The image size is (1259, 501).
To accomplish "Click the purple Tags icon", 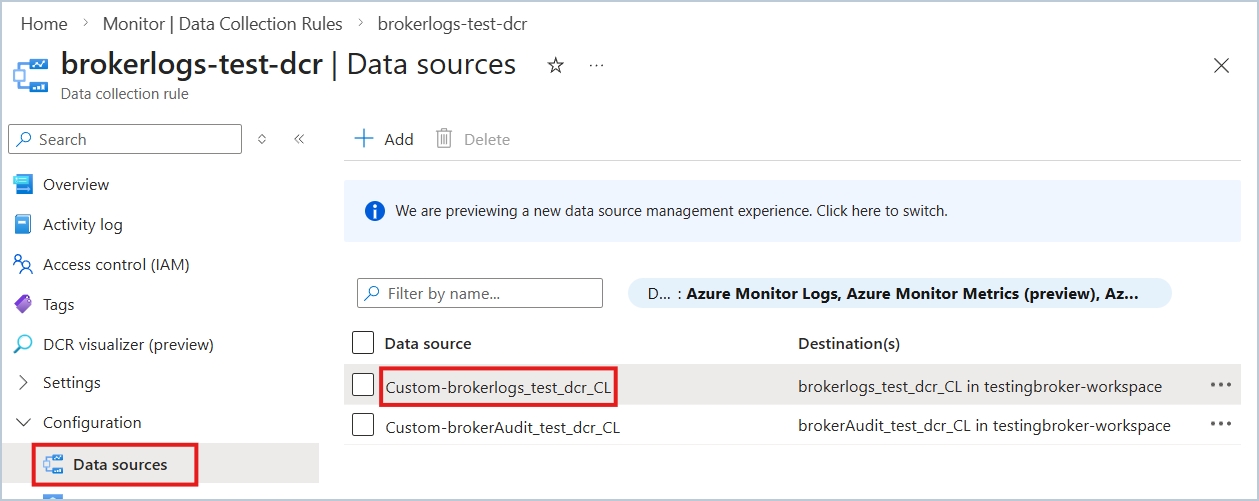I will 23,304.
